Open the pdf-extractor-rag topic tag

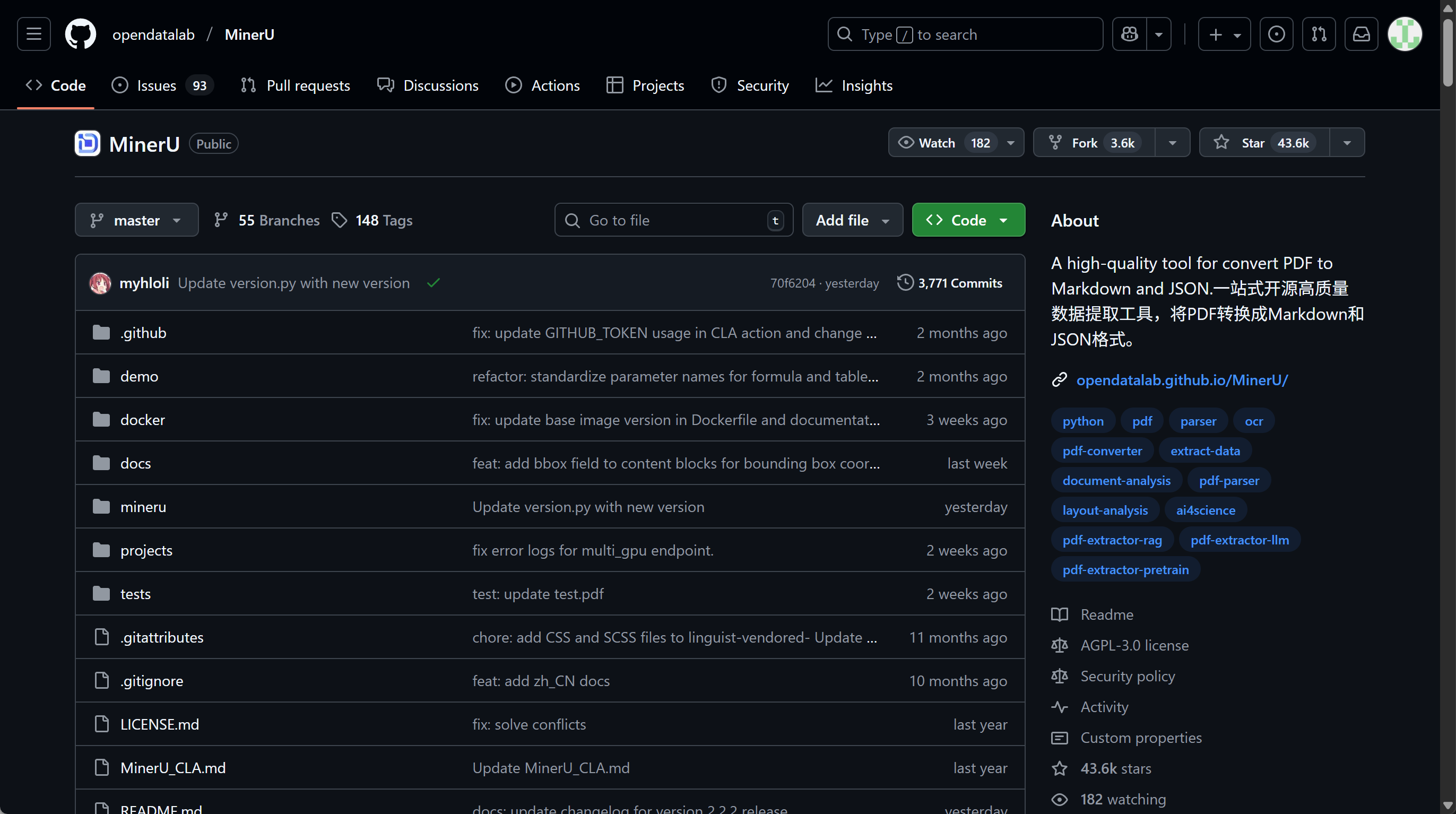click(x=1112, y=540)
